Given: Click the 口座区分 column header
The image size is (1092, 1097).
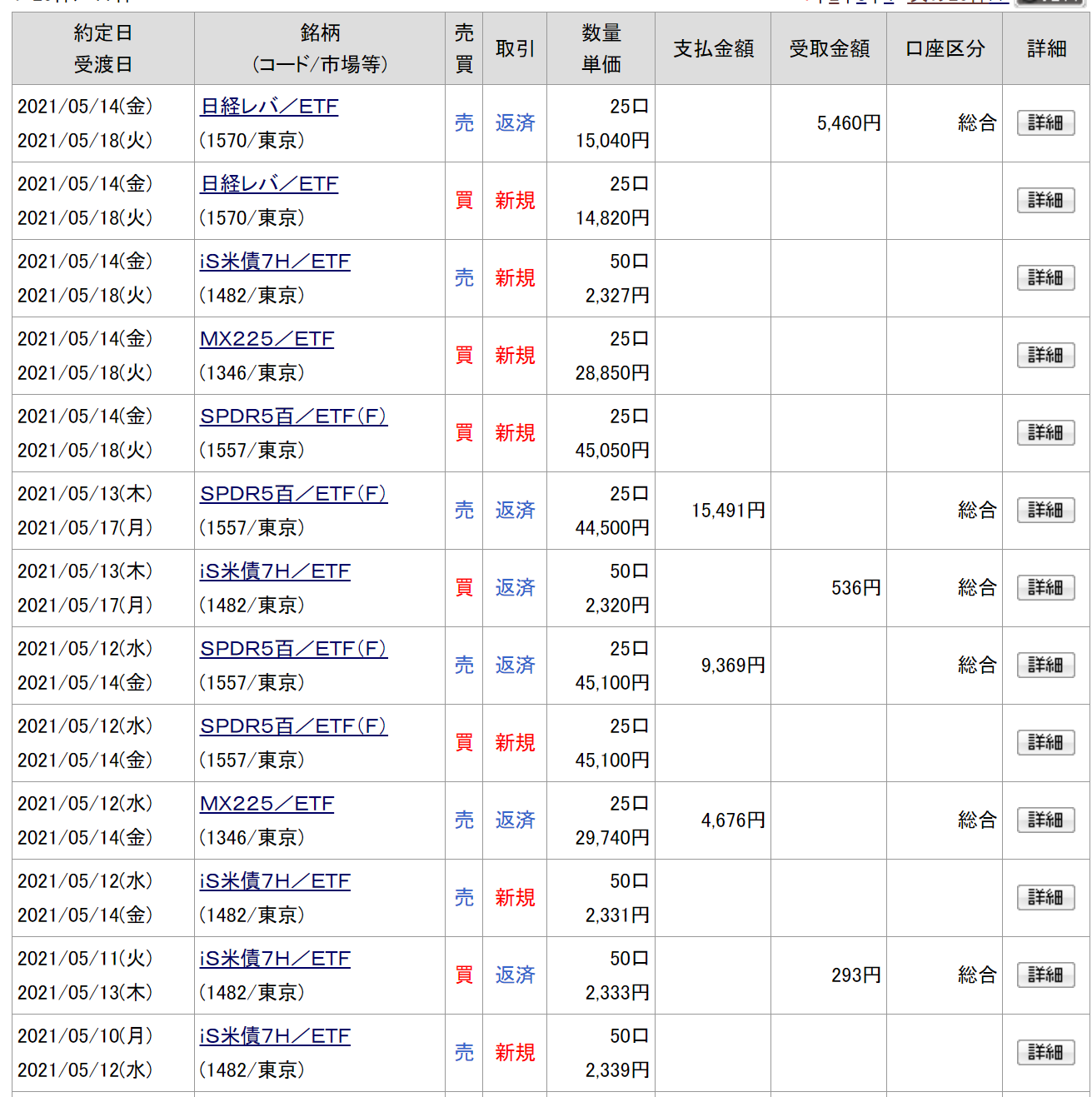Looking at the screenshot, I should tap(945, 48).
